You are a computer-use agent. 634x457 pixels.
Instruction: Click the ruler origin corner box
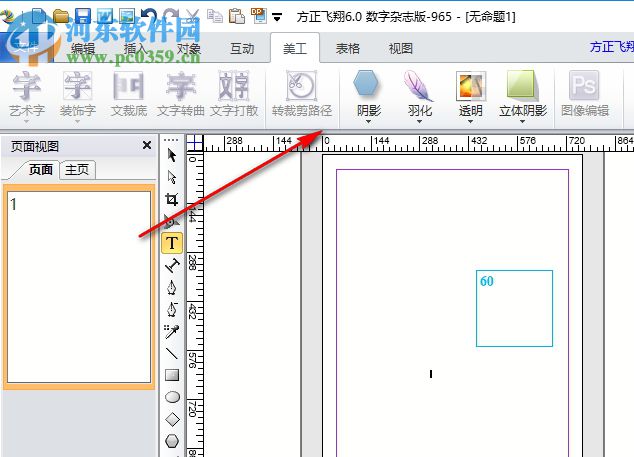(x=195, y=143)
